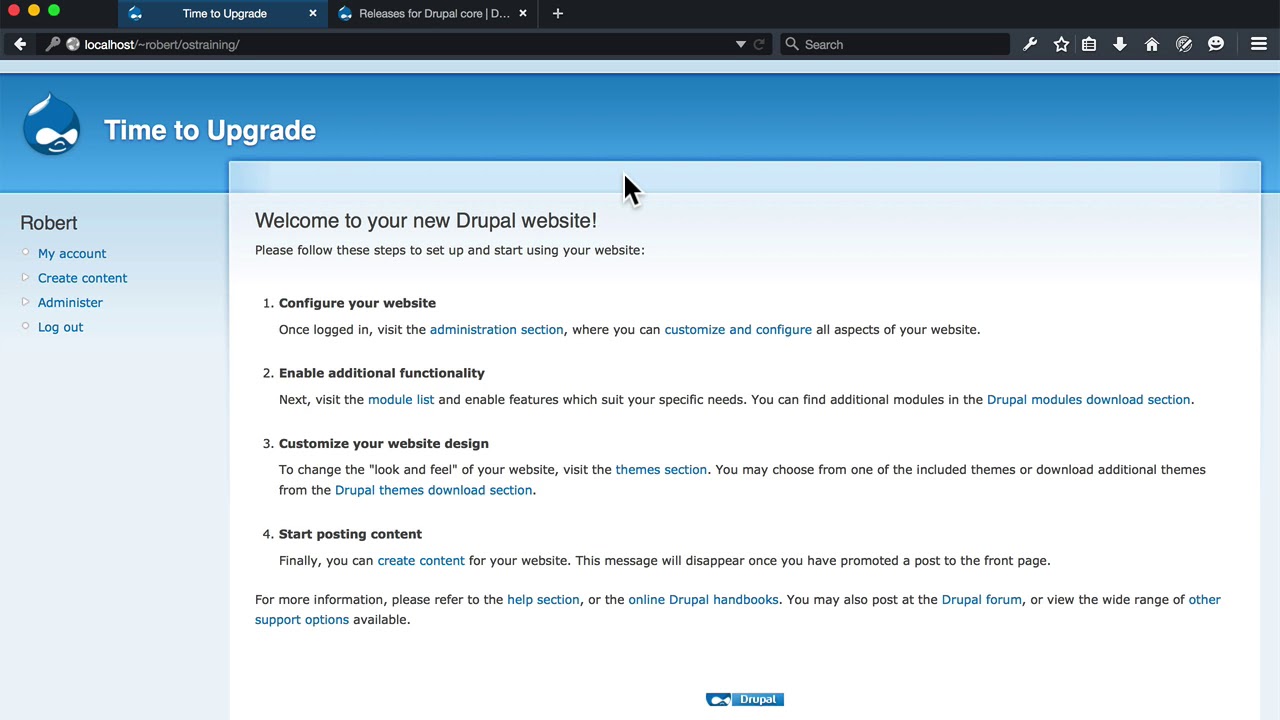Screen dimensions: 1280x720
Task: Open online Drupal handbooks link
Action: click(x=703, y=599)
